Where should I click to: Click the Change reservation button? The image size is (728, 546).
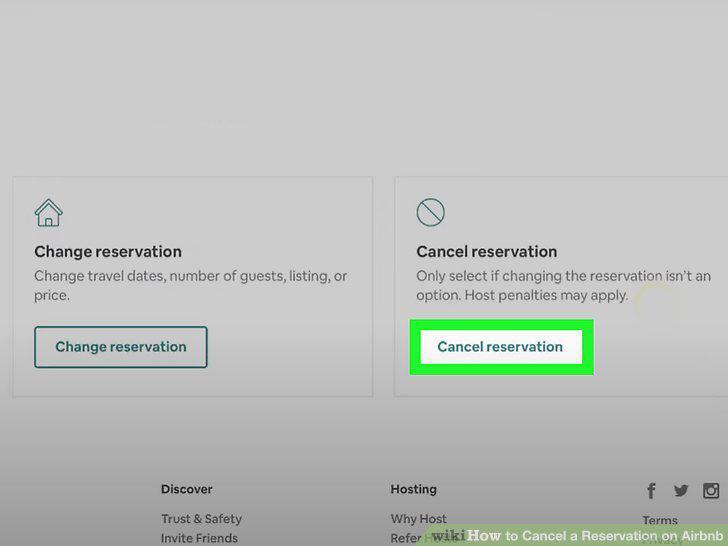121,347
